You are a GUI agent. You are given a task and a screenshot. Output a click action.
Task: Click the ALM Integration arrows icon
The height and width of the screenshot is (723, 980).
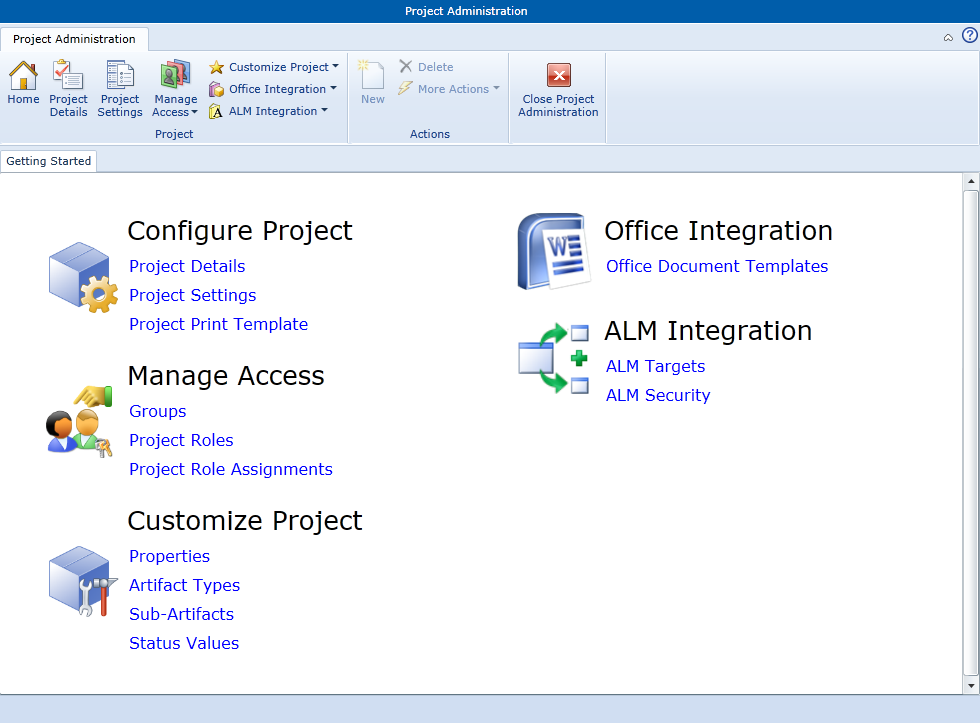(554, 358)
